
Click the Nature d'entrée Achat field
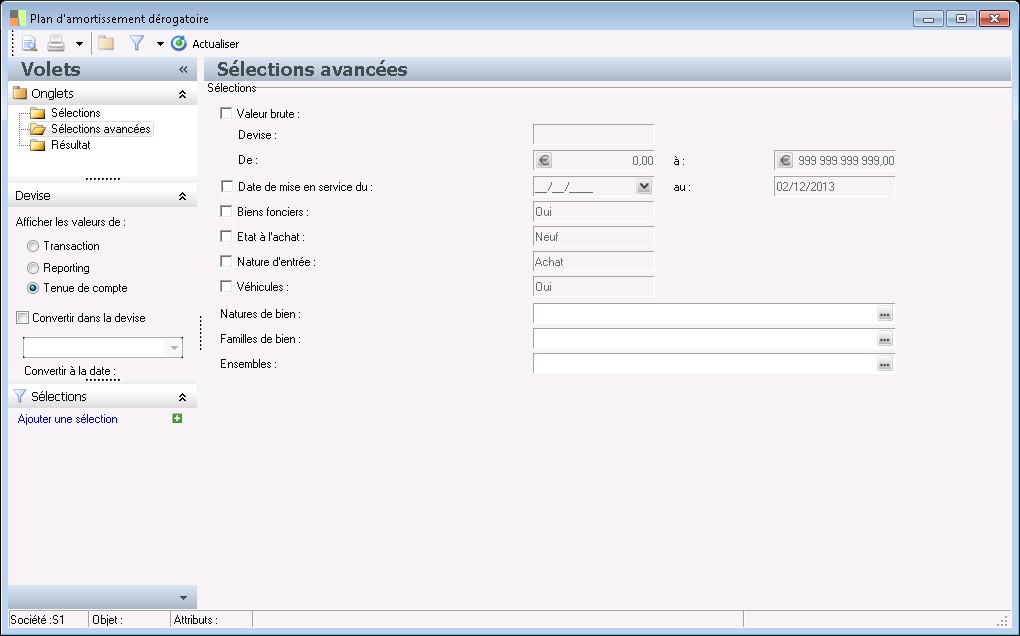[x=593, y=261]
